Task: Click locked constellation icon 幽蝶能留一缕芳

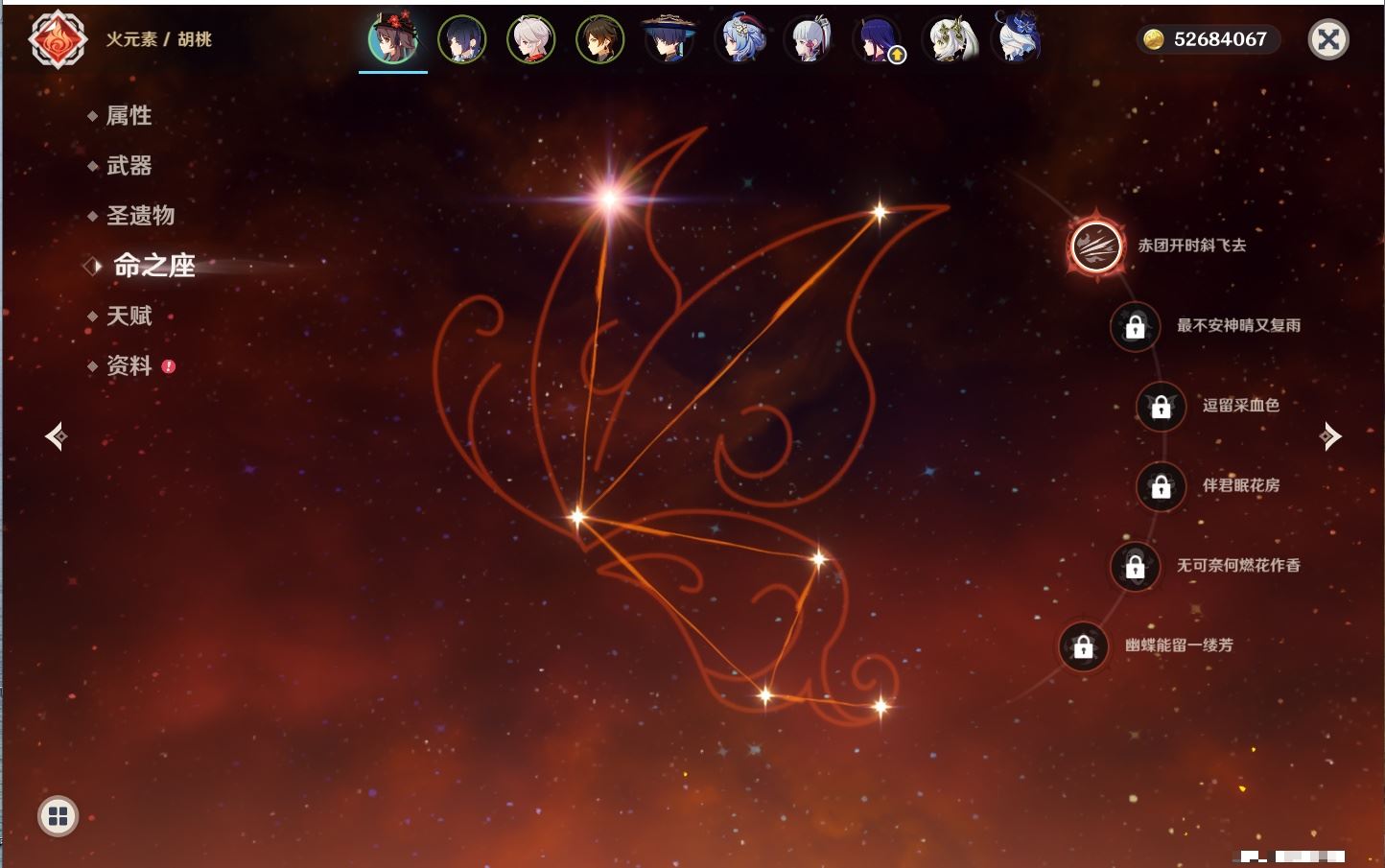Action: coord(1083,646)
